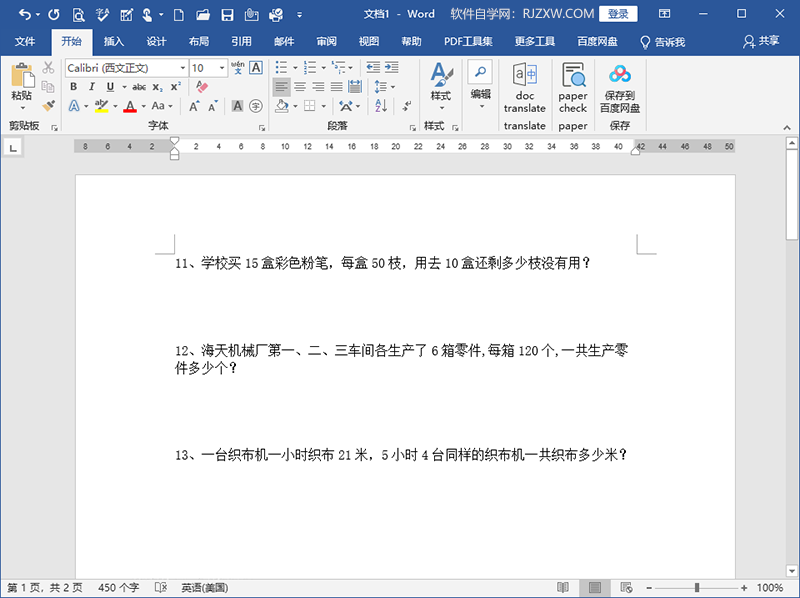
Task: Open Print Preview from quick access toolbar
Action: point(78,14)
